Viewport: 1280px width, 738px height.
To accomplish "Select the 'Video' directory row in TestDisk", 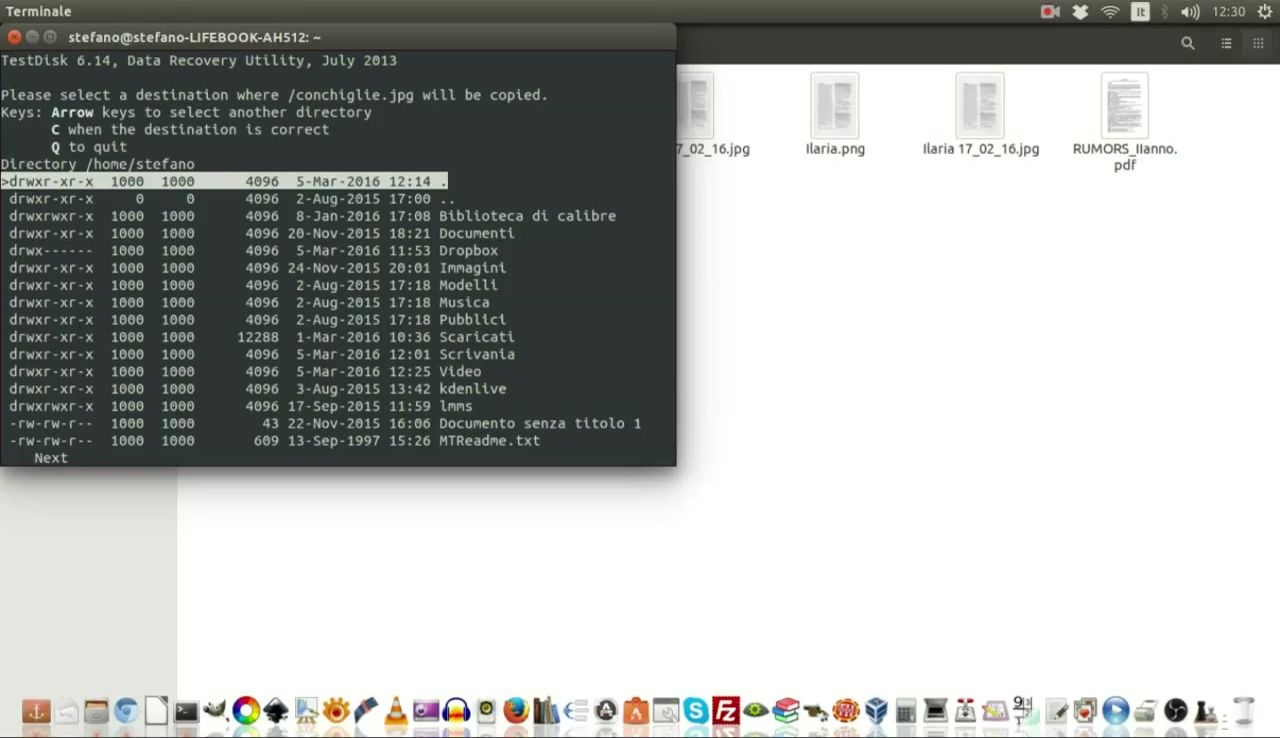I will pyautogui.click(x=245, y=372).
